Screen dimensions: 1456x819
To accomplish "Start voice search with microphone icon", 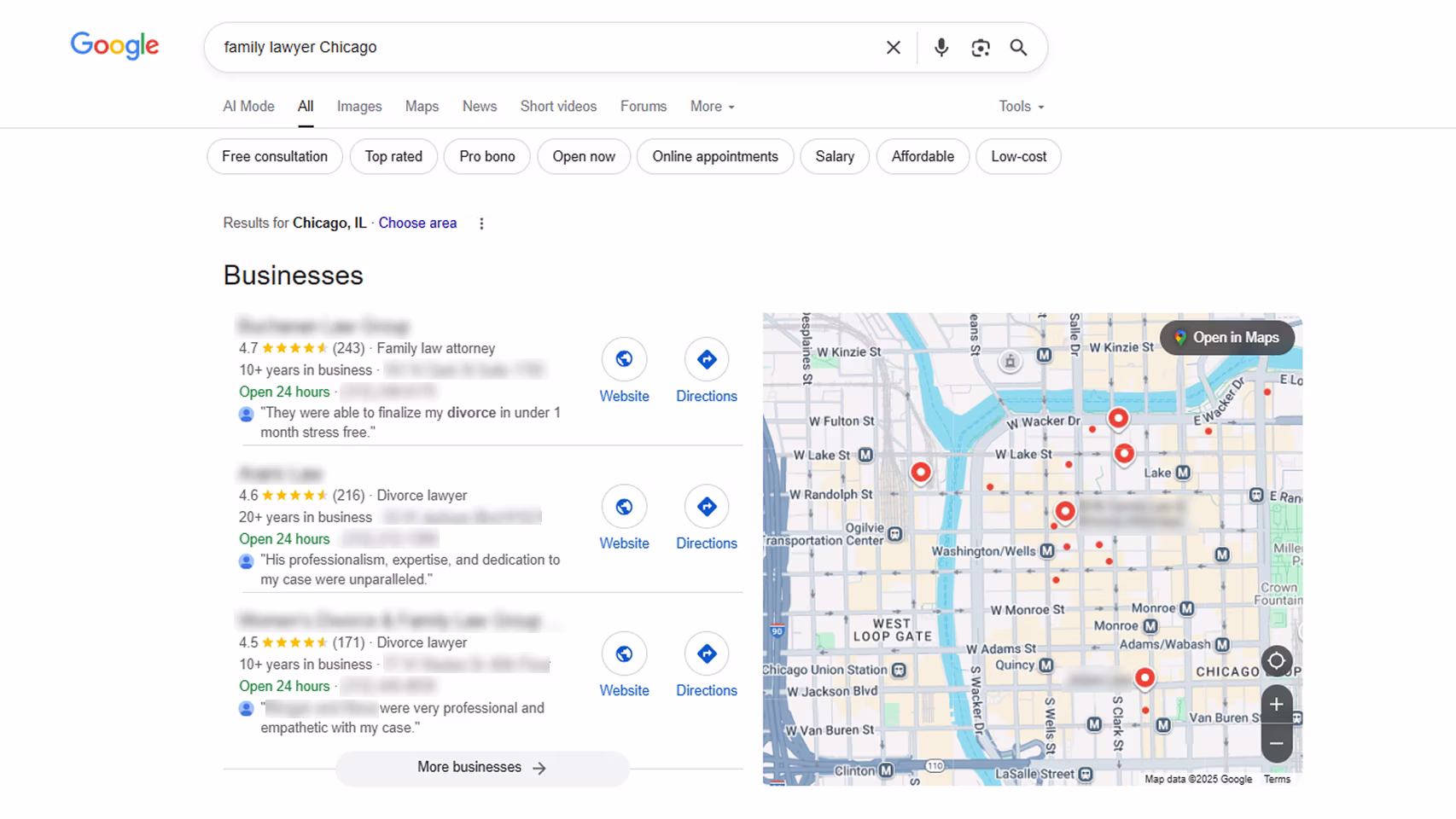I will click(941, 48).
